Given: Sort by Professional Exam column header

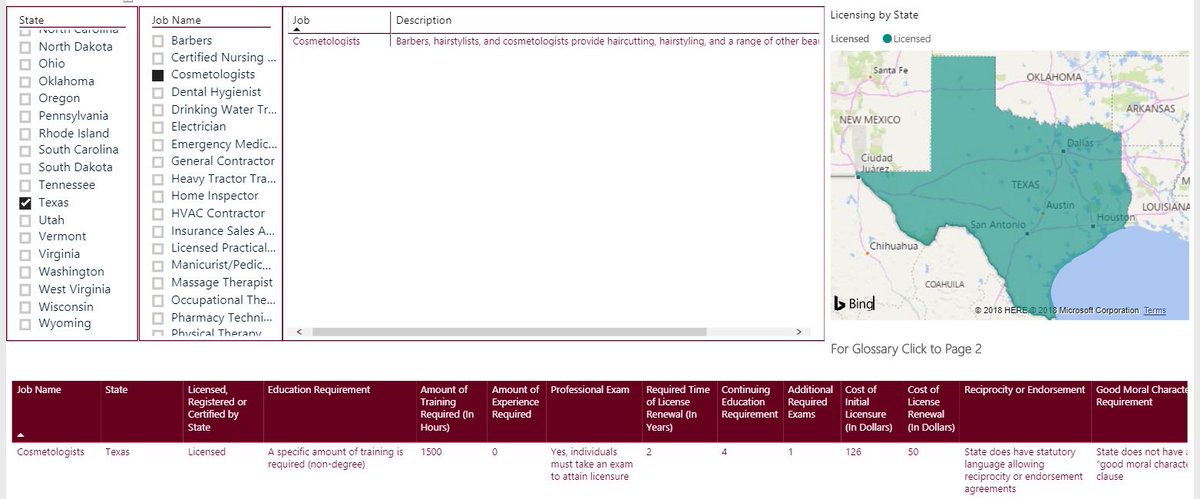Looking at the screenshot, I should point(590,390).
